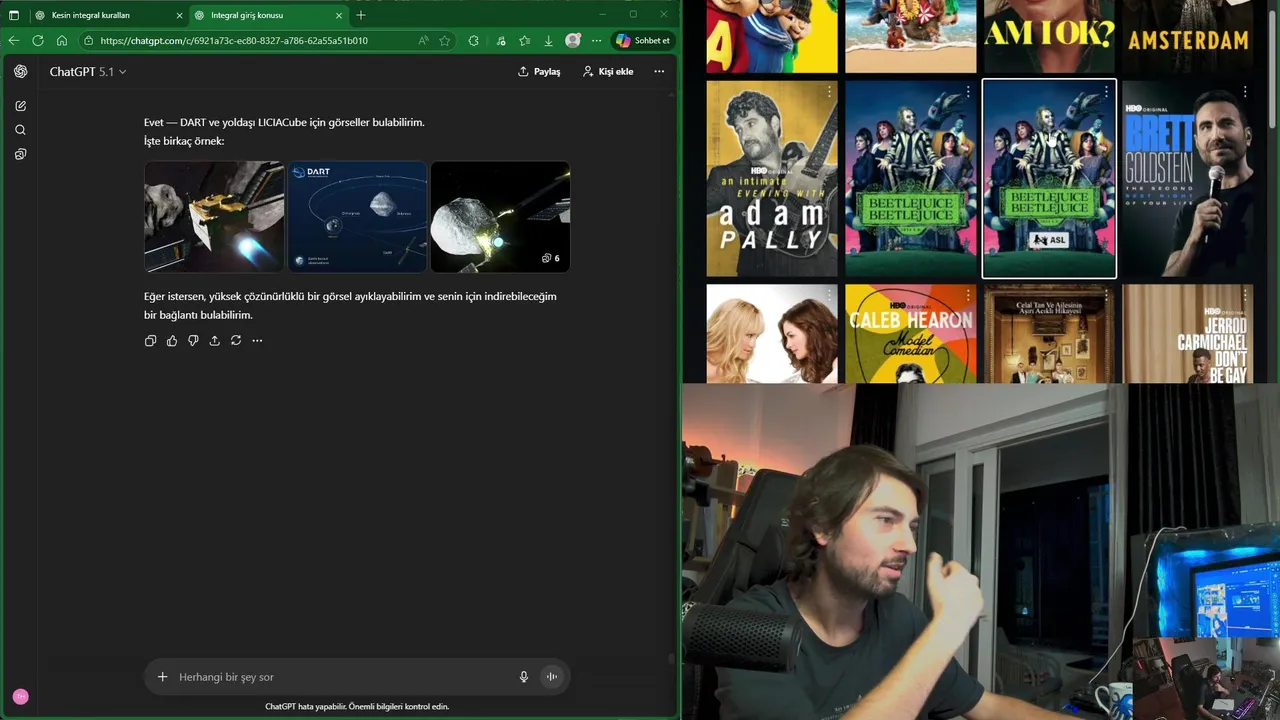Image resolution: width=1280 pixels, height=720 pixels.
Task: Share the conversation with Paylaş
Action: [x=539, y=72]
